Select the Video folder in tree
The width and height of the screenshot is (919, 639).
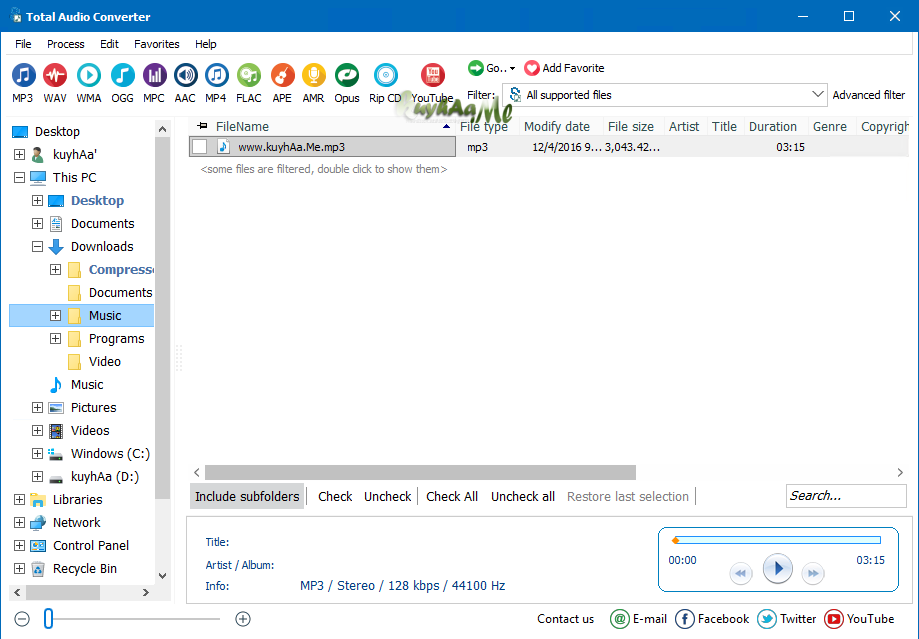coord(104,362)
